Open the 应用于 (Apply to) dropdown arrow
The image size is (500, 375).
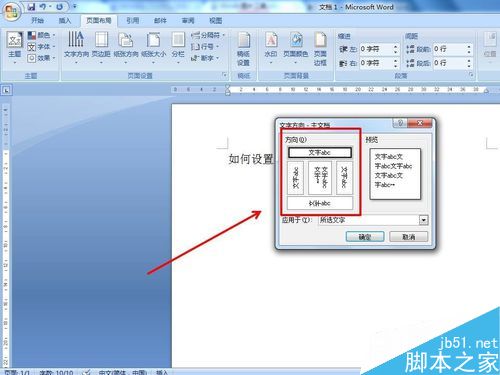423,220
